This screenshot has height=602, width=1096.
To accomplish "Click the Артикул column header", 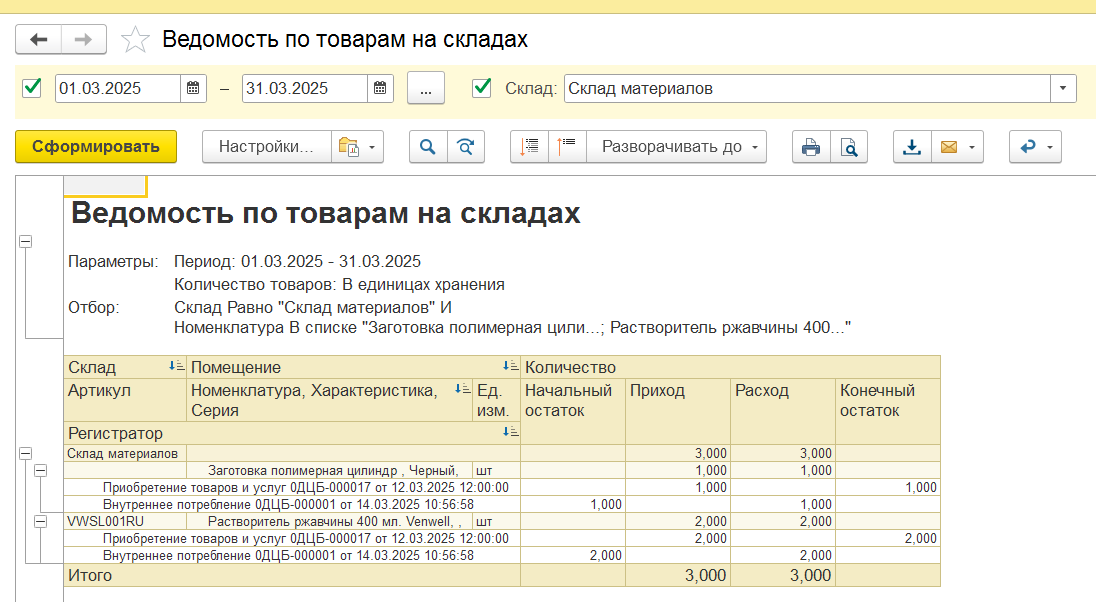I will click(x=125, y=400).
